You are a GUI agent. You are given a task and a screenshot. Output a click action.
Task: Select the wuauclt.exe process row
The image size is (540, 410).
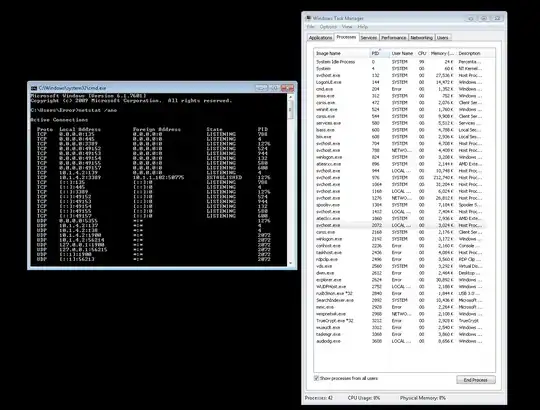click(399, 327)
